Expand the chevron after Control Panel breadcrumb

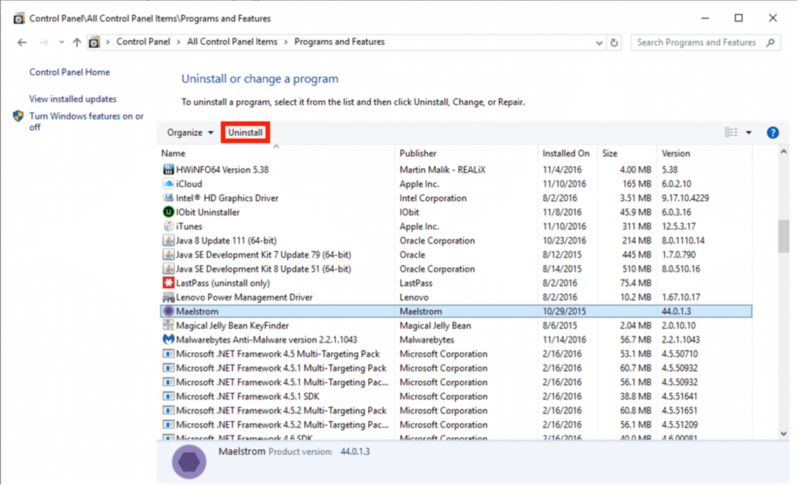click(x=179, y=42)
